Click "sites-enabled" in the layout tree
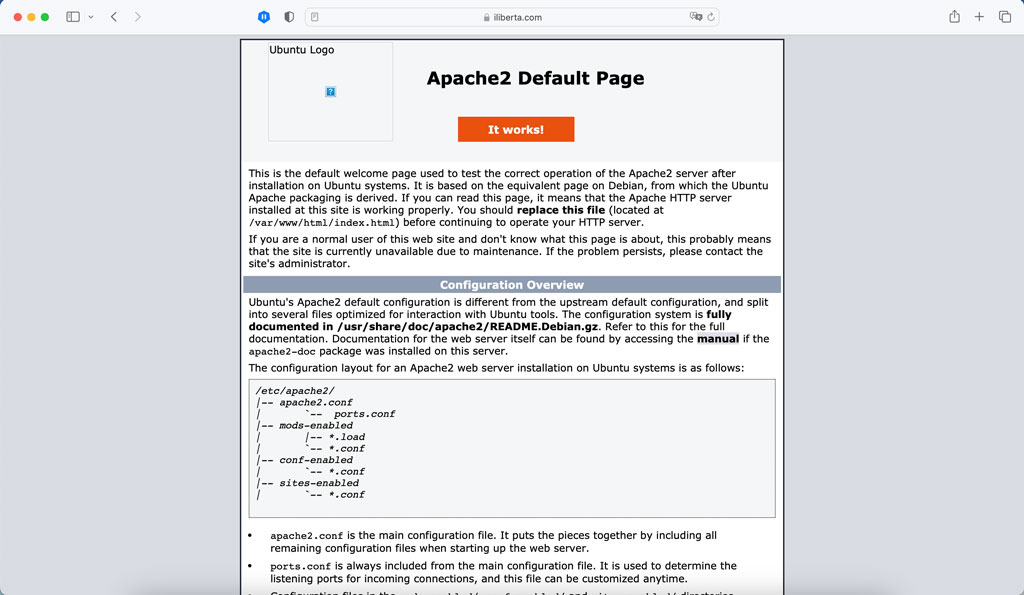Screen dimensions: 1024x595 click(319, 483)
